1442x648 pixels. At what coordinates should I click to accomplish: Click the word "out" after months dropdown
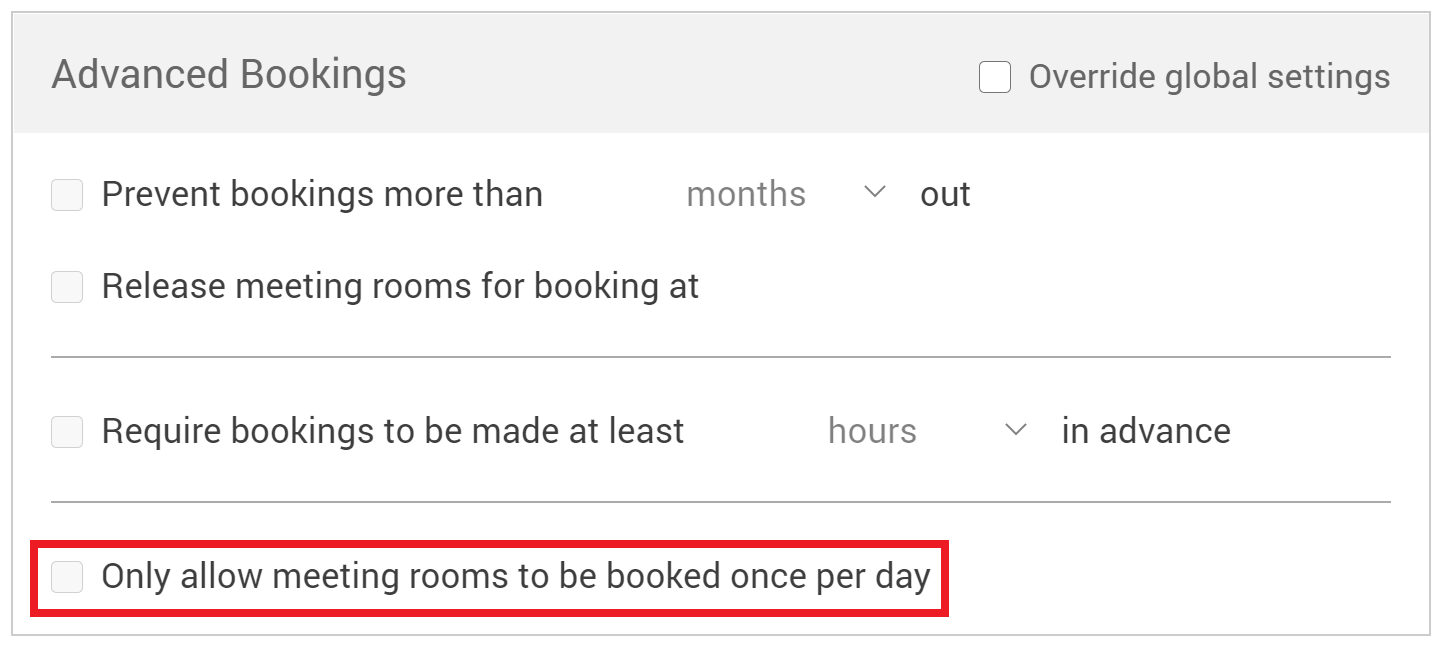click(945, 195)
